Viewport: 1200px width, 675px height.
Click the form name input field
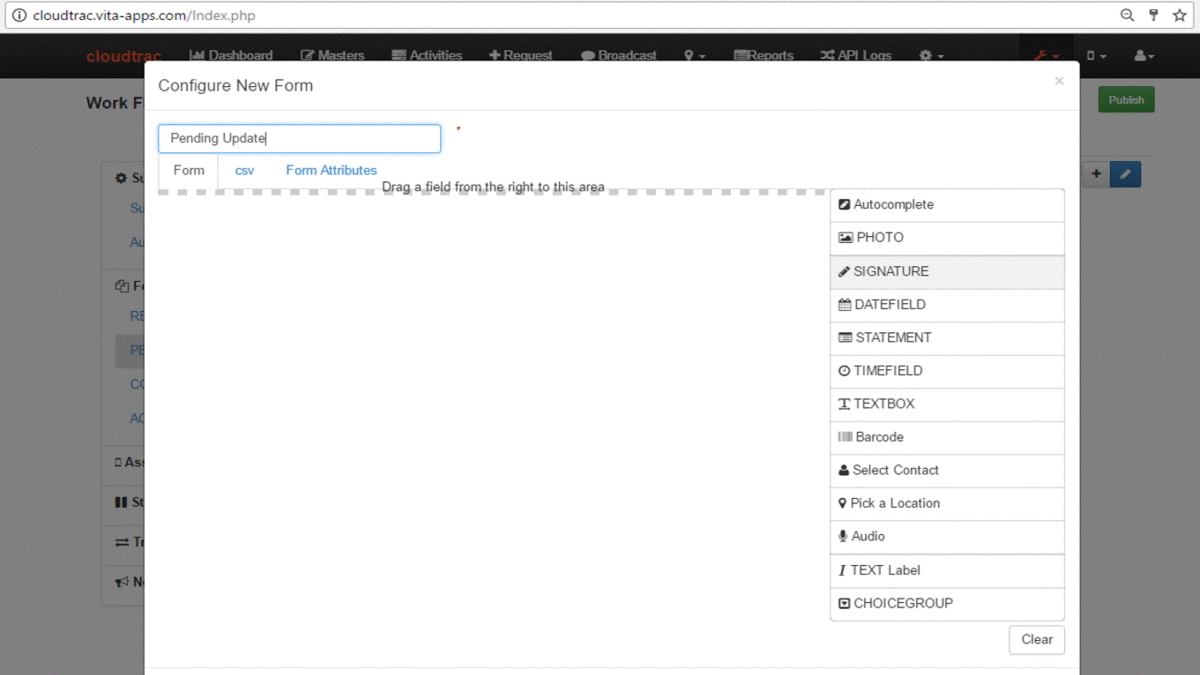click(x=299, y=138)
